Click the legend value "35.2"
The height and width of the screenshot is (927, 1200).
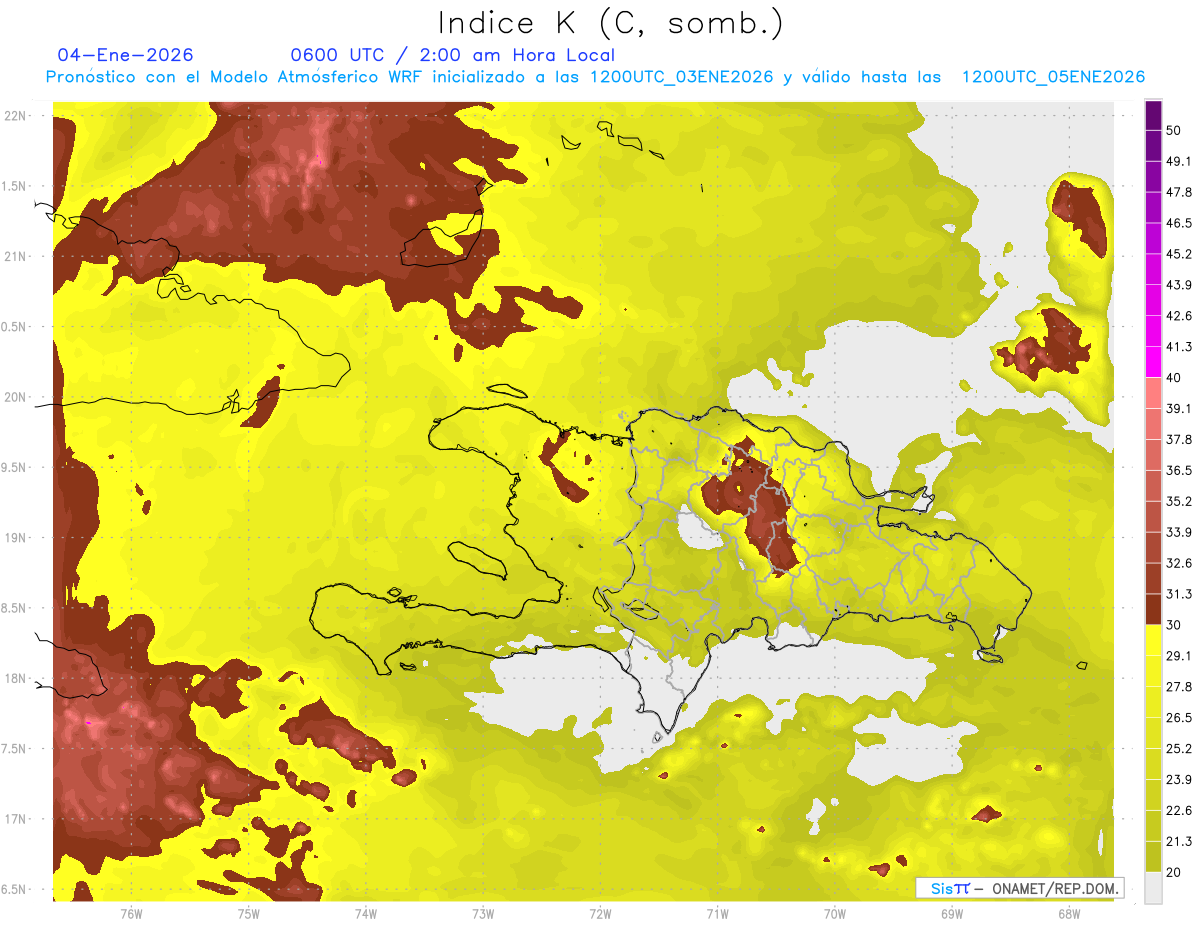[1178, 501]
